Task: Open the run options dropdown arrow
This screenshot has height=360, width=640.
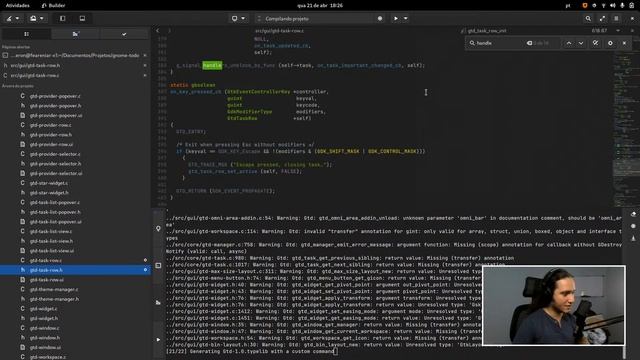Action: [405, 18]
